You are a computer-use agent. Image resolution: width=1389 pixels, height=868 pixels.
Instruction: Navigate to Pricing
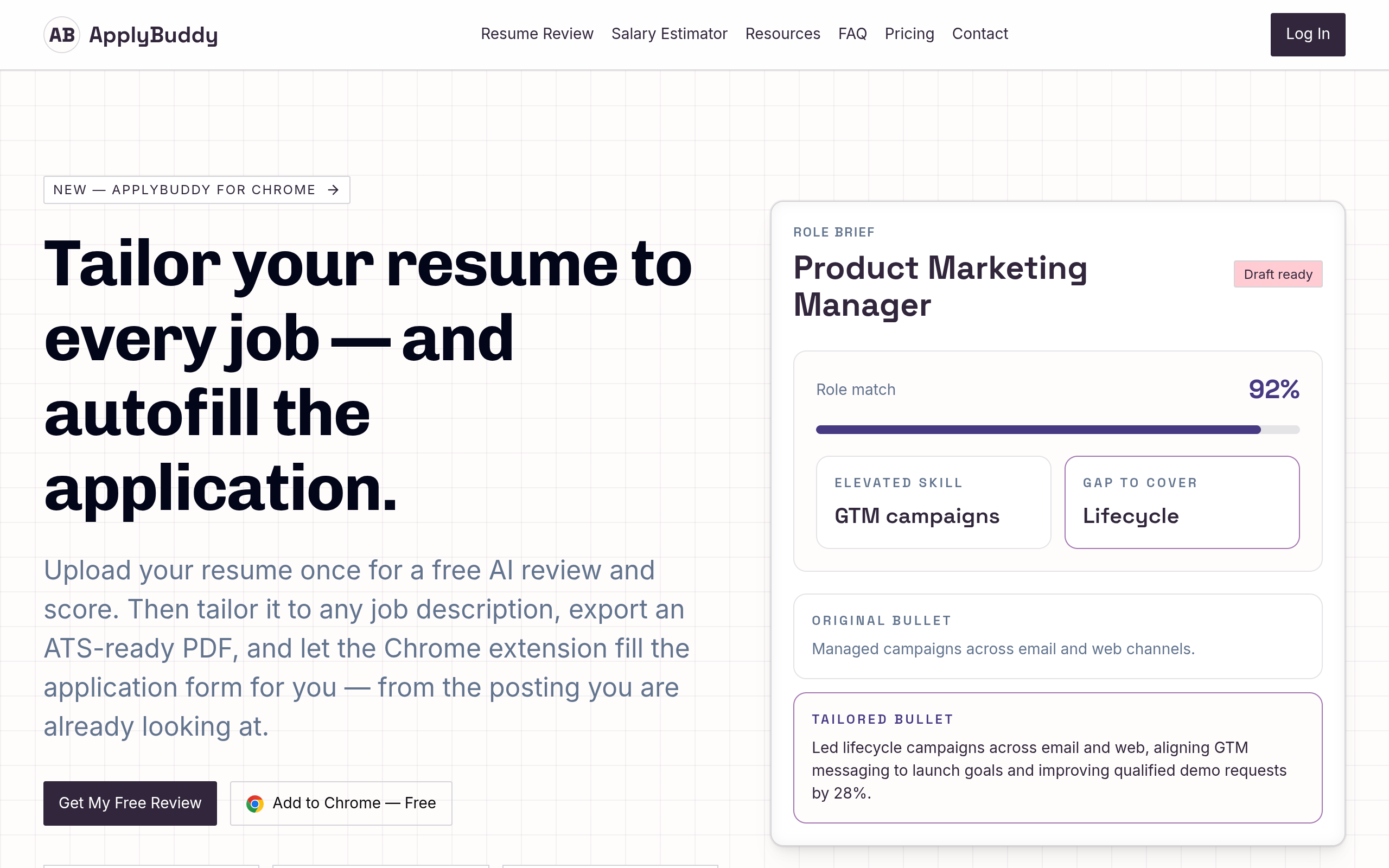[909, 34]
